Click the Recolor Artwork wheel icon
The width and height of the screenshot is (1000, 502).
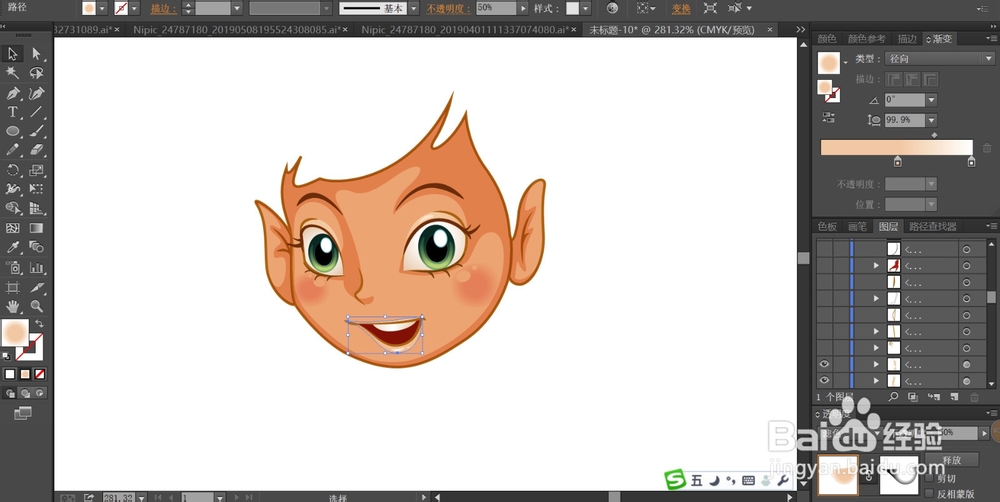coord(612,8)
